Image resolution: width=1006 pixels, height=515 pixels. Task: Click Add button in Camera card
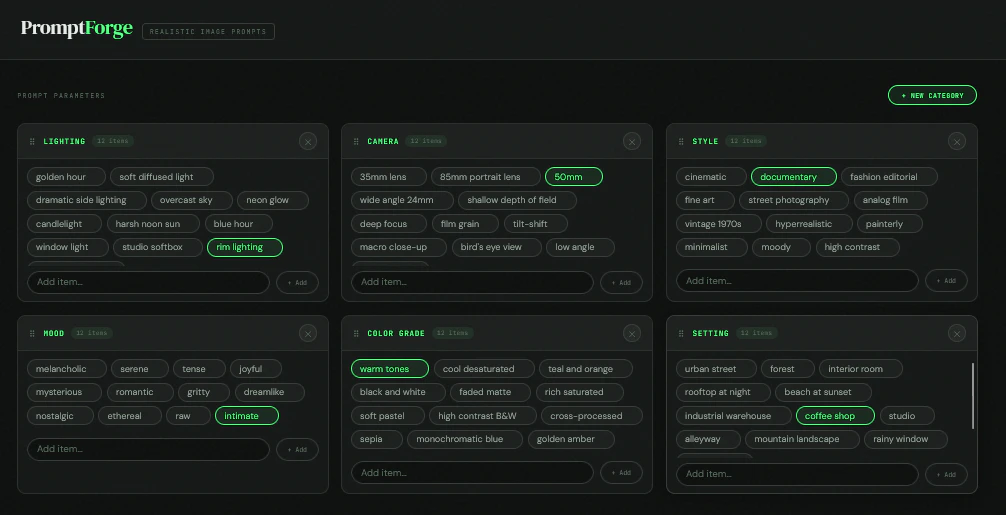(621, 283)
